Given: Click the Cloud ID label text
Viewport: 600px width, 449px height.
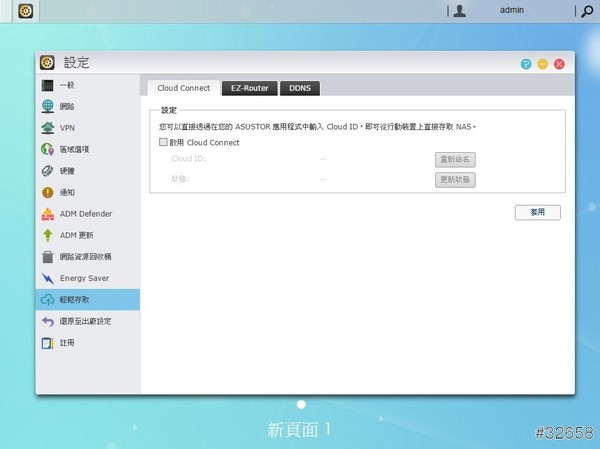Looking at the screenshot, I should pyautogui.click(x=189, y=158).
